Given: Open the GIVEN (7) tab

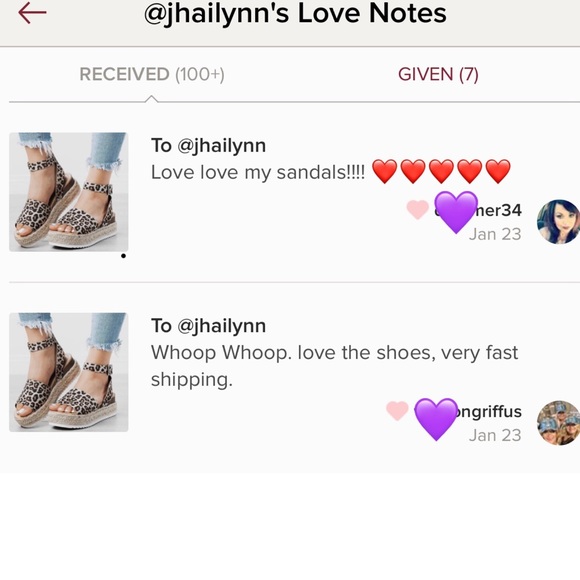Looking at the screenshot, I should [438, 74].
